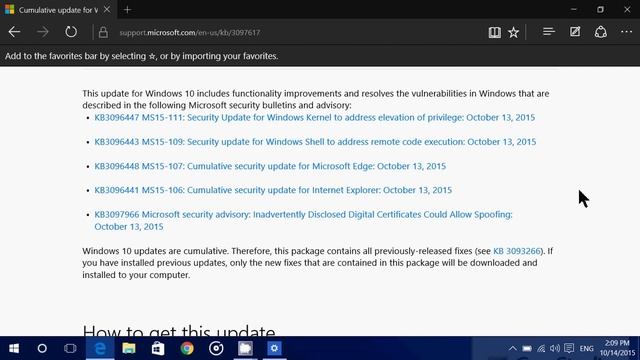
Task: Open the KB3096447 MS15-111 Windows Kernel link
Action: tap(314, 118)
